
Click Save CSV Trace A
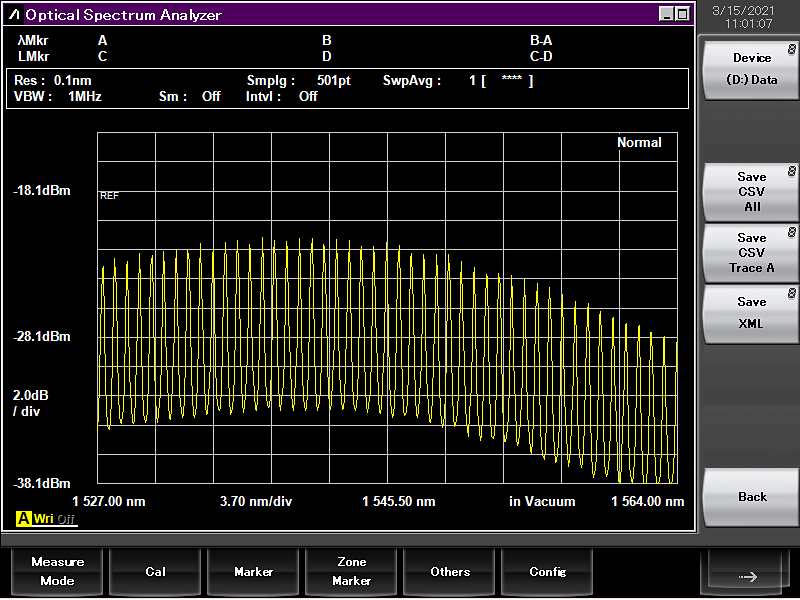[x=751, y=253]
